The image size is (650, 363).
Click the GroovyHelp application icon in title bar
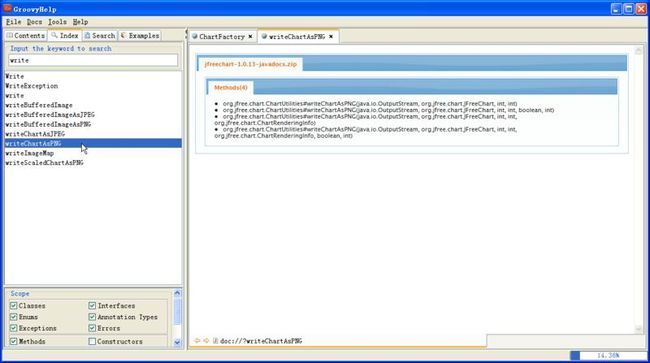point(7,8)
